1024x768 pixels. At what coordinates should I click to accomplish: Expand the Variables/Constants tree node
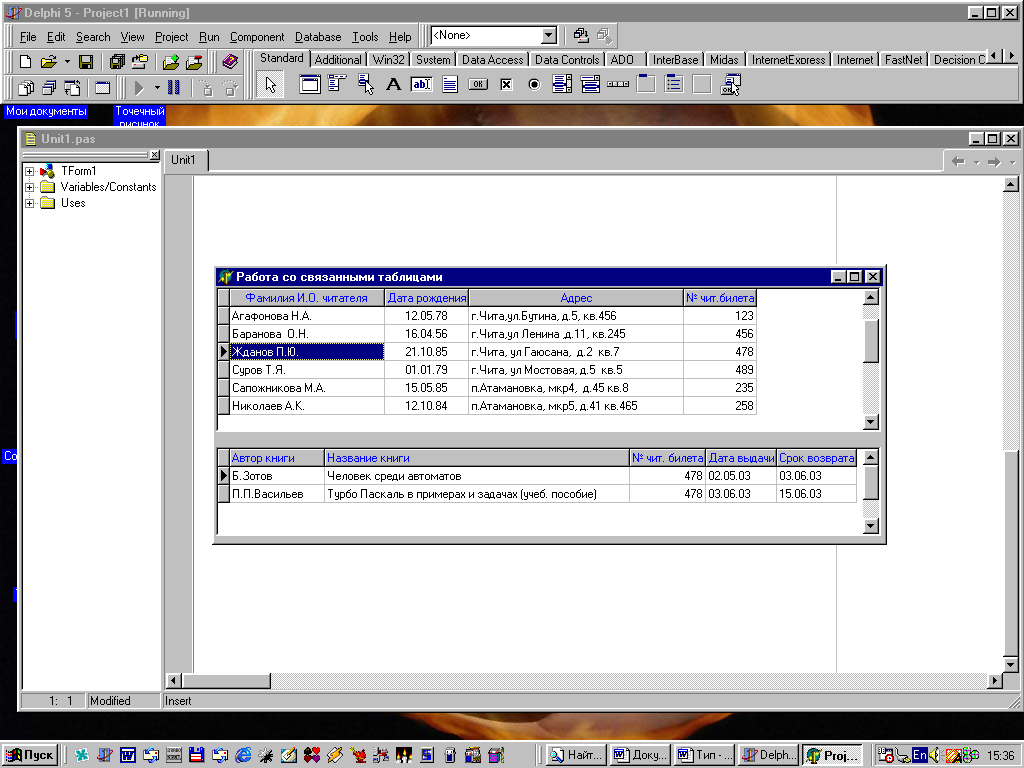29,187
